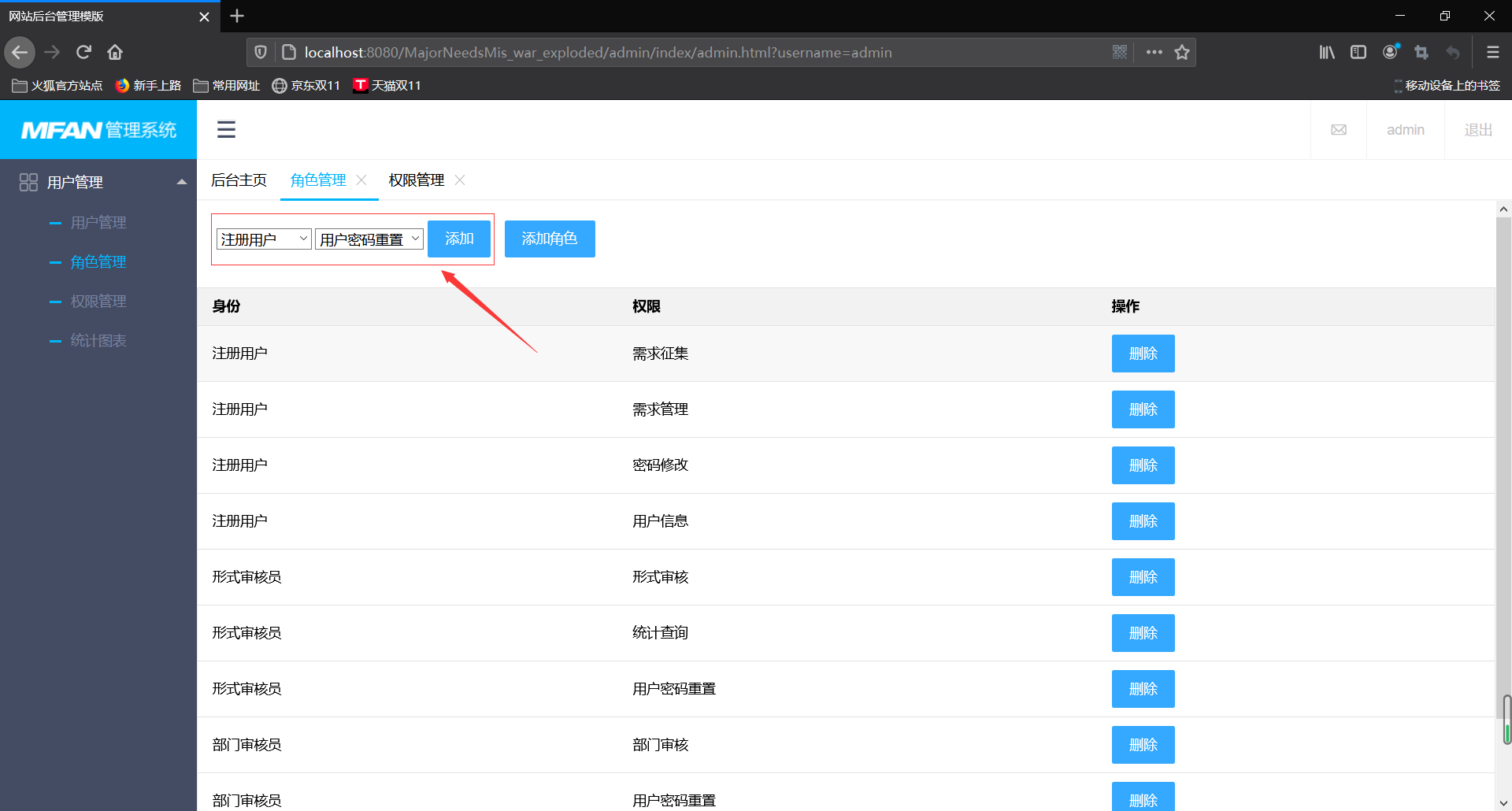Click the 需求征集 permission cell
This screenshot has width=1512, height=811.
[x=661, y=354]
